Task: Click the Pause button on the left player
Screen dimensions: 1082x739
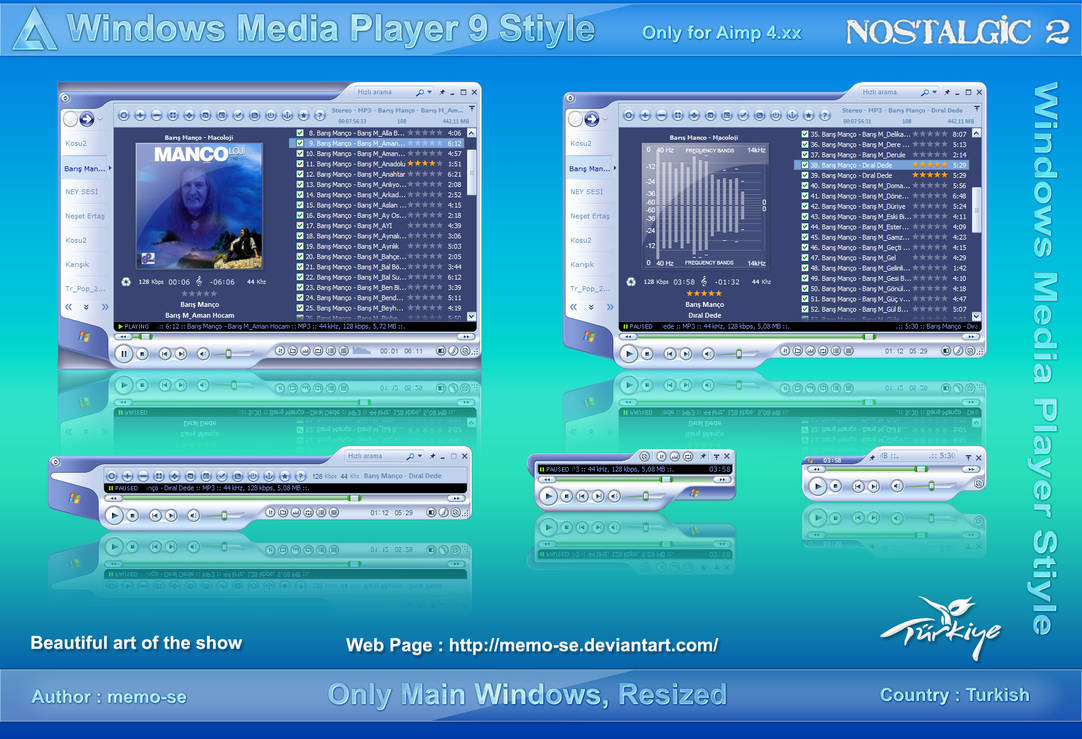Action: click(x=124, y=354)
